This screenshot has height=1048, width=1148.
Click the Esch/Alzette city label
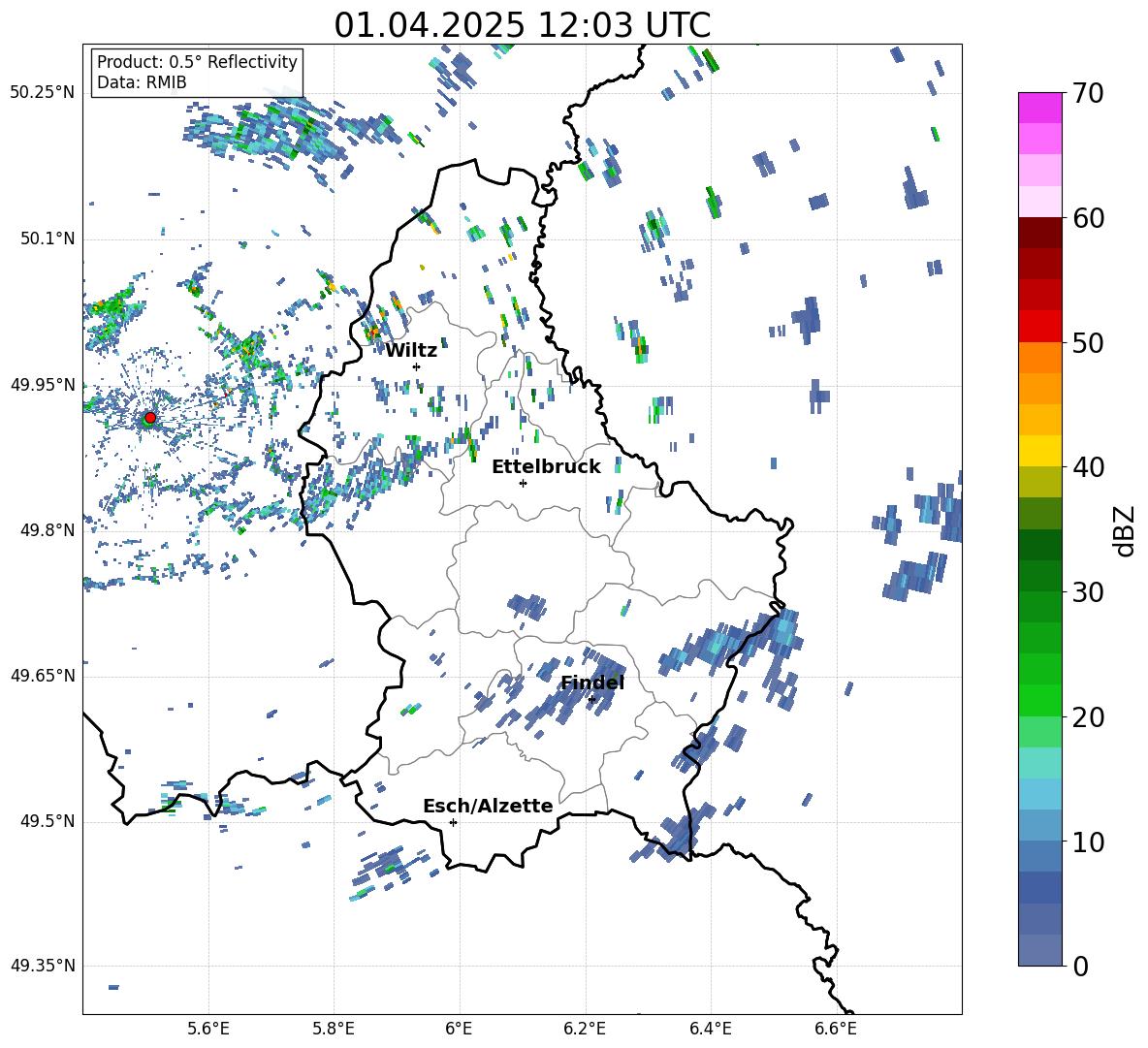tap(489, 807)
